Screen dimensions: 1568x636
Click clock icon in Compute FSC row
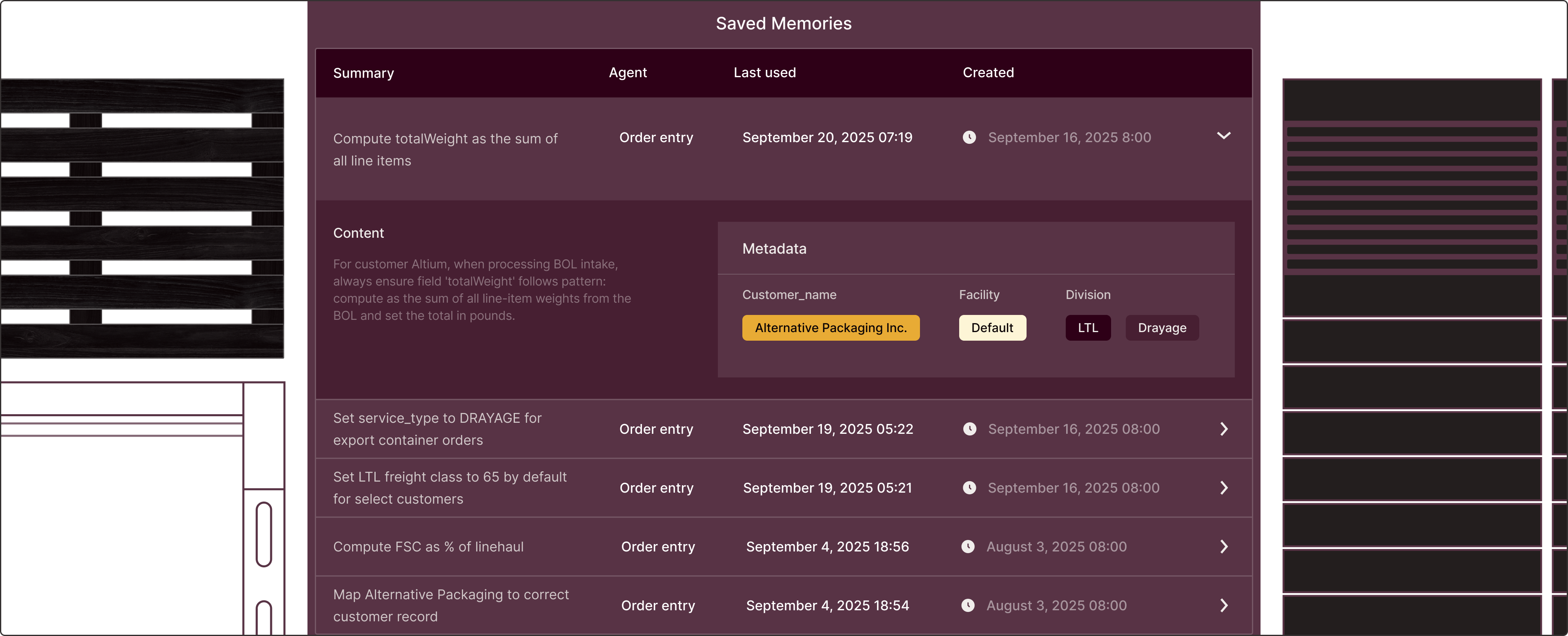click(x=967, y=547)
